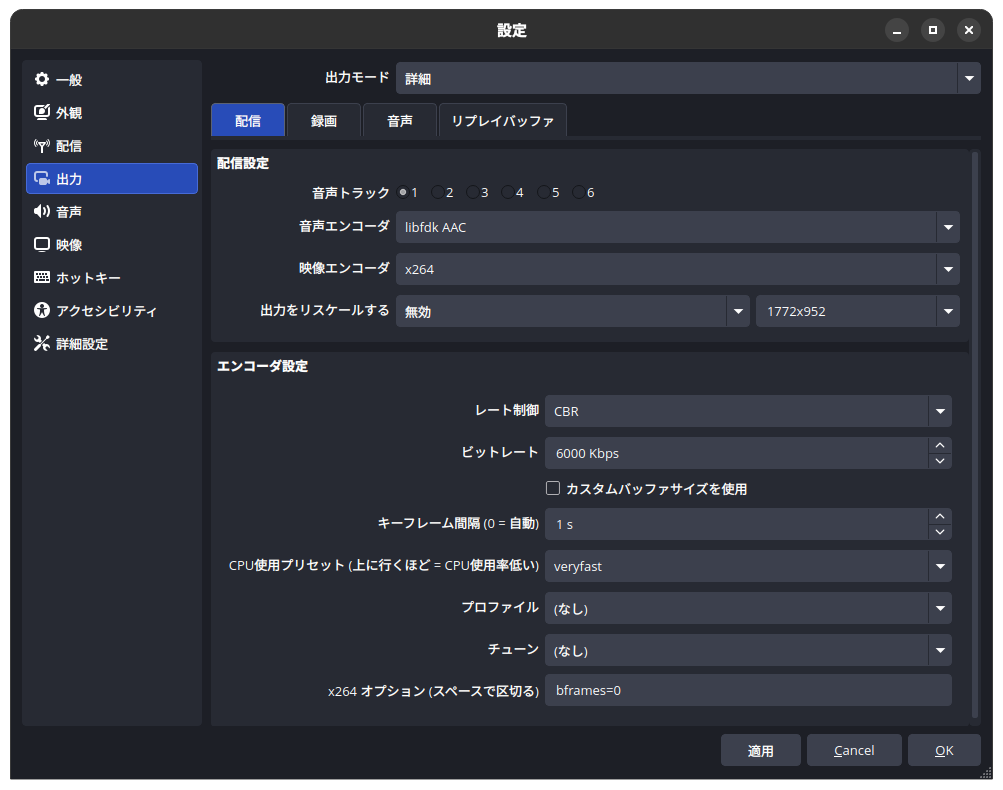Open the 詳細設定 (Advanced) tools icon section

pyautogui.click(x=42, y=344)
